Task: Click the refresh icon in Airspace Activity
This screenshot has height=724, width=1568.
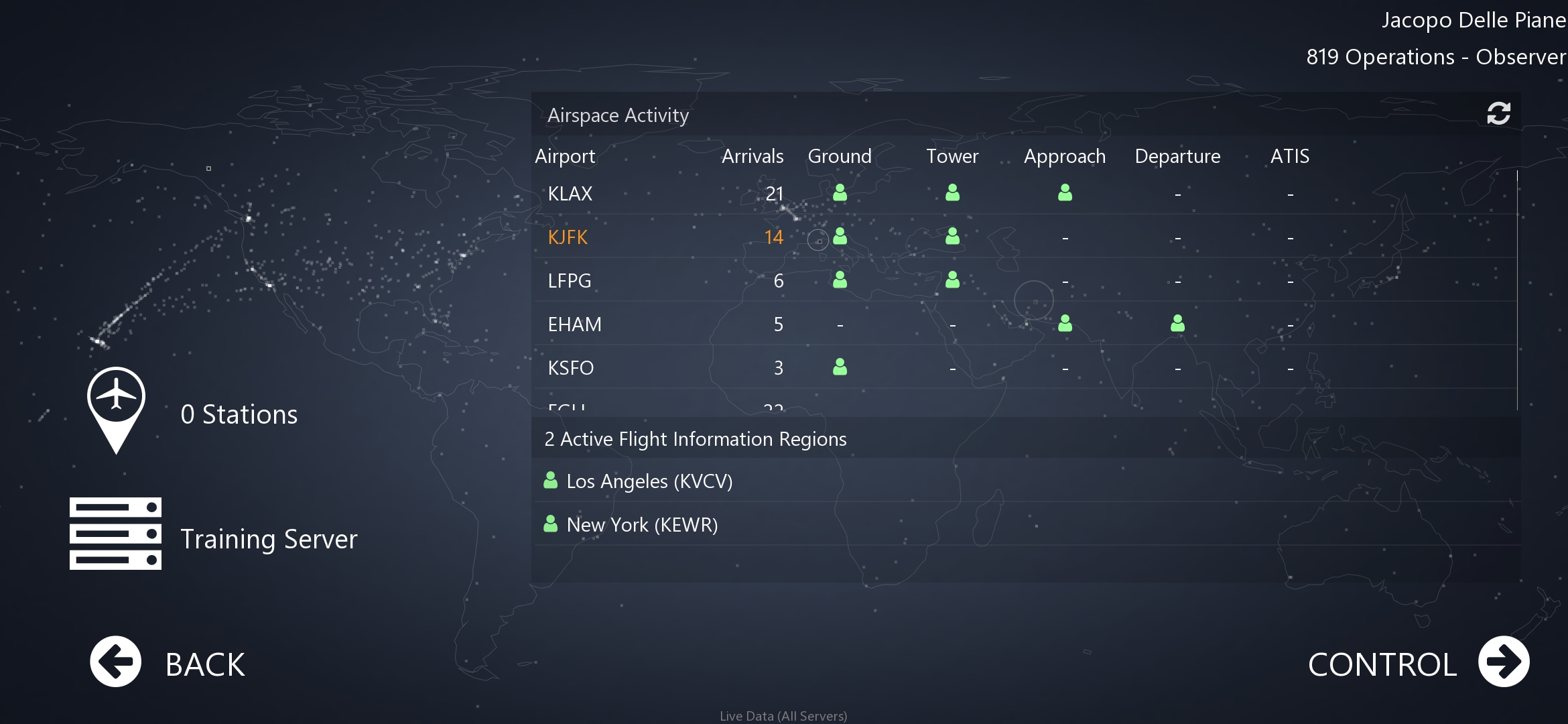Action: coord(1498,113)
